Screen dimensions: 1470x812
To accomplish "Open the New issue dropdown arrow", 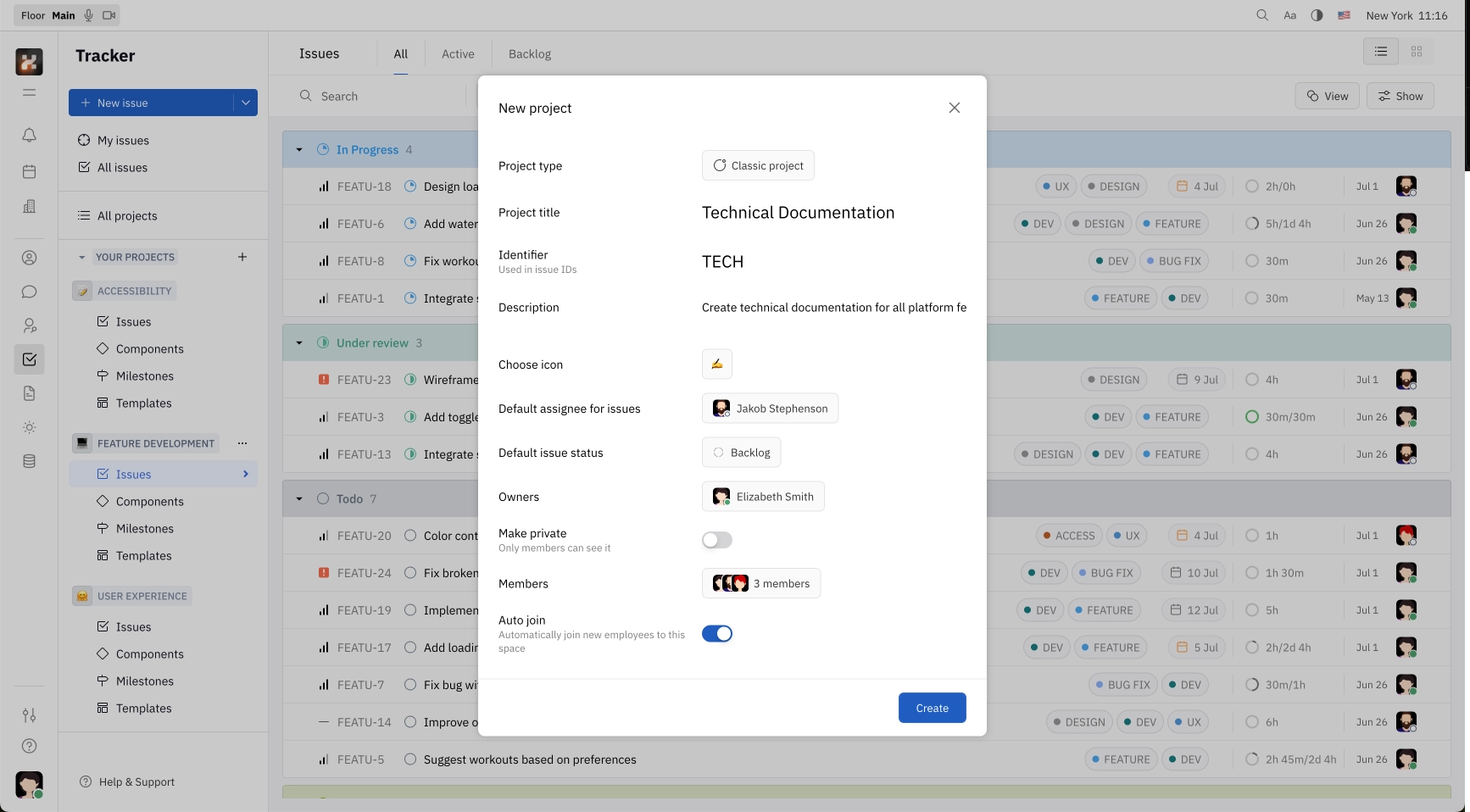I will 246,103.
